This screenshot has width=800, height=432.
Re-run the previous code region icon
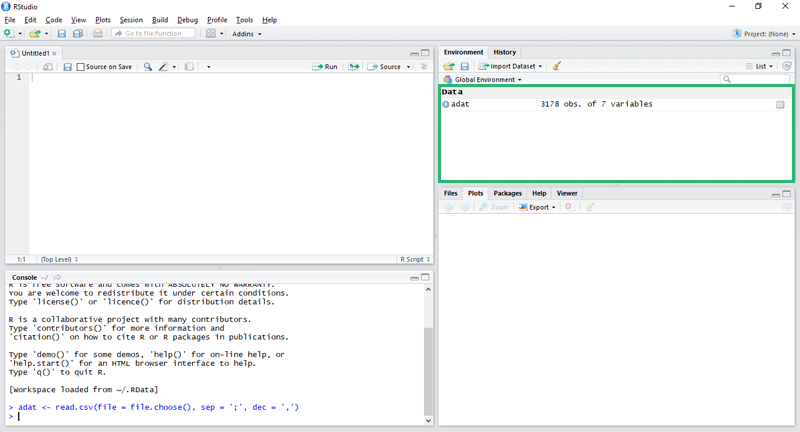(x=354, y=67)
